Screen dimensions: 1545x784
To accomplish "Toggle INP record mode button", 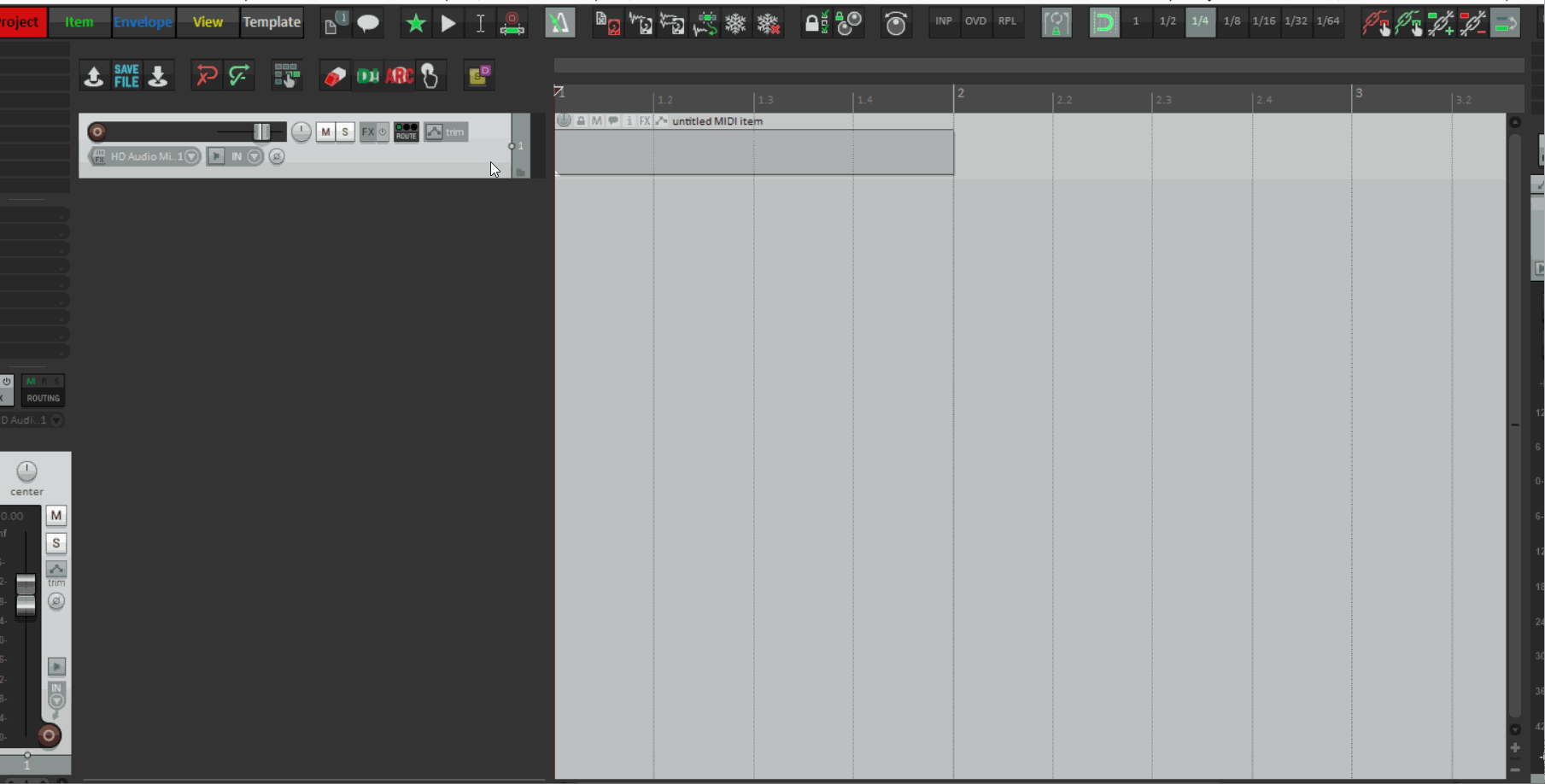I will click(944, 21).
